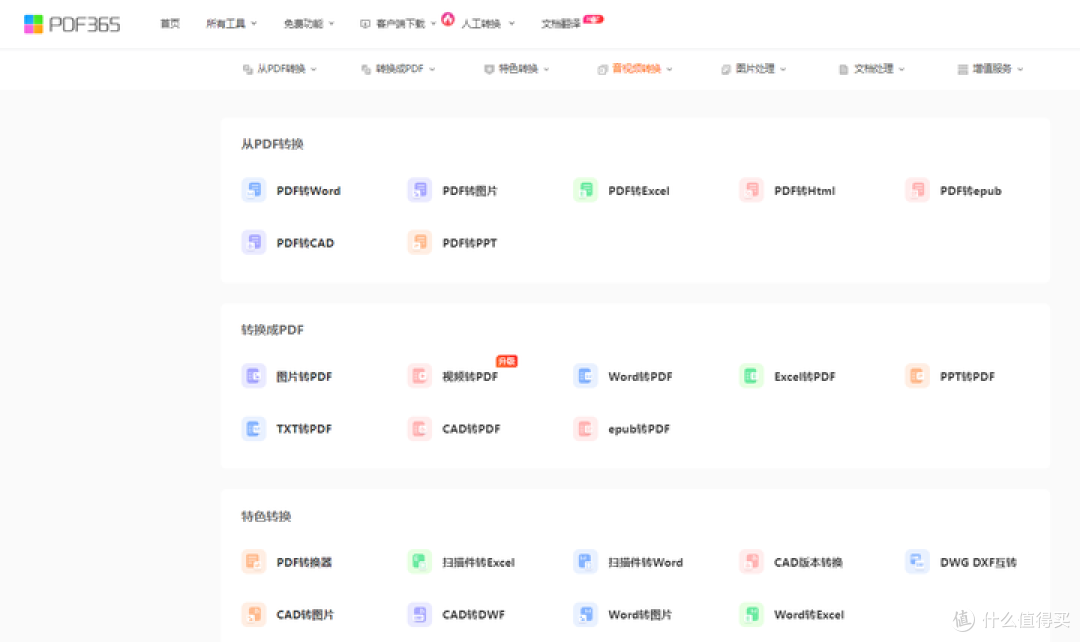Viewport: 1080px width, 642px height.
Task: Click the 转换成PDF section heading
Action: 272,330
